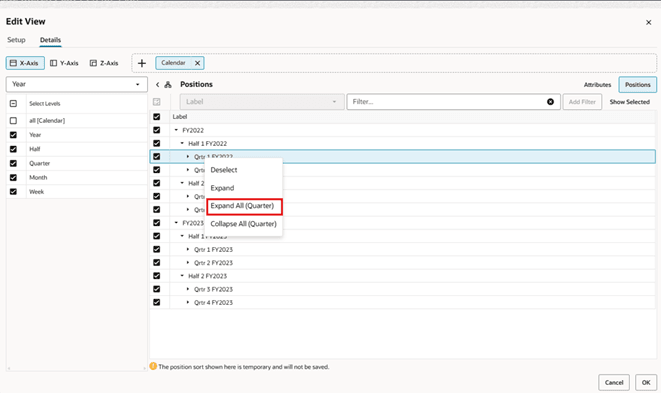Uncheck the Week level checkbox
661x393 pixels.
coord(13,191)
